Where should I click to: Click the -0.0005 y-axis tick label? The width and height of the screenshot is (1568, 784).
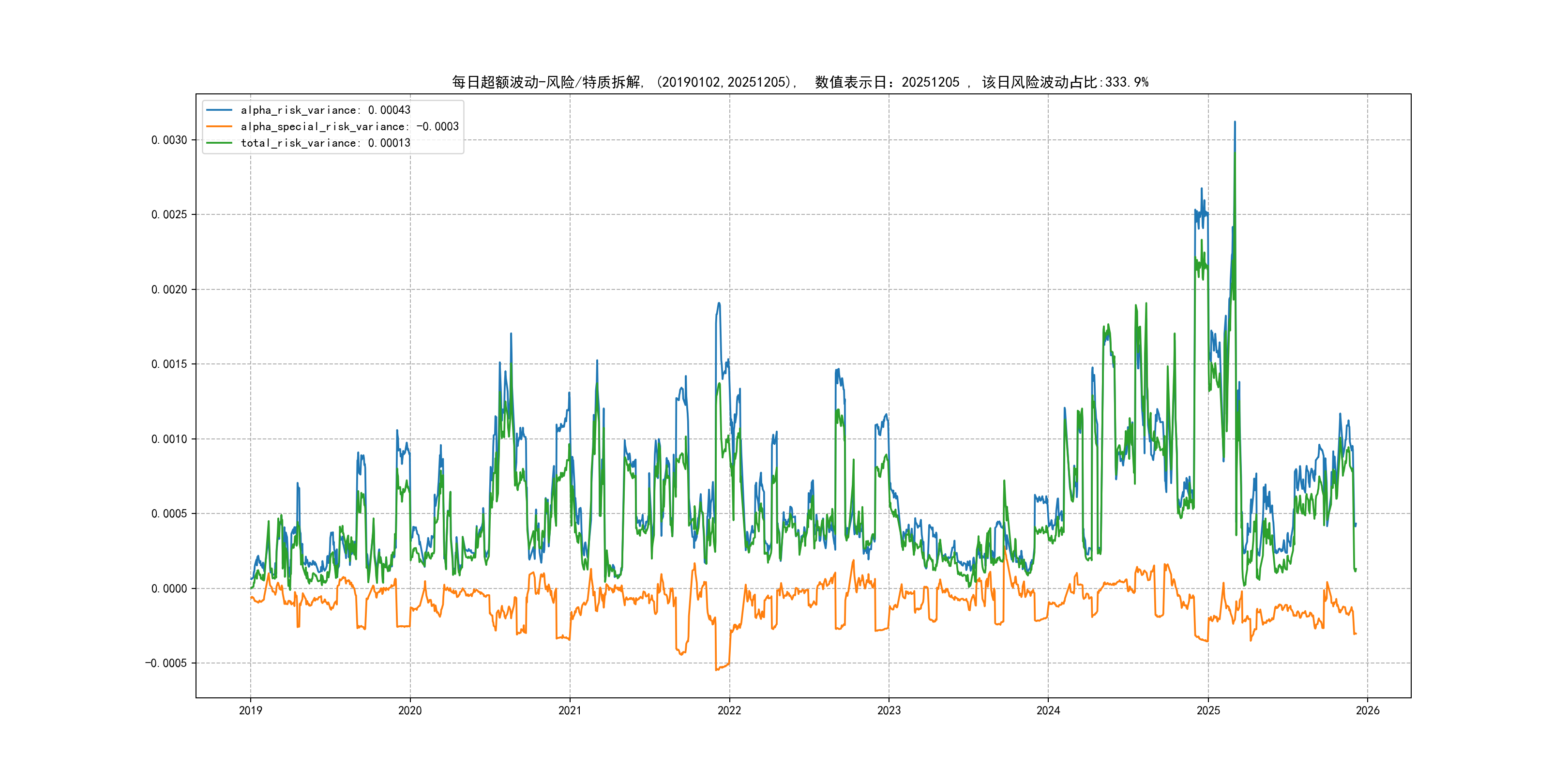166,663
